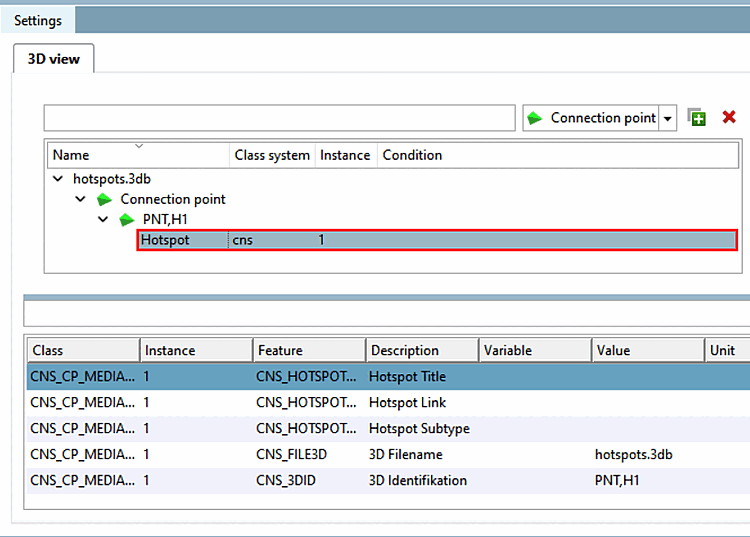The height and width of the screenshot is (537, 750).
Task: Switch to the 3D view tab
Action: [x=54, y=59]
